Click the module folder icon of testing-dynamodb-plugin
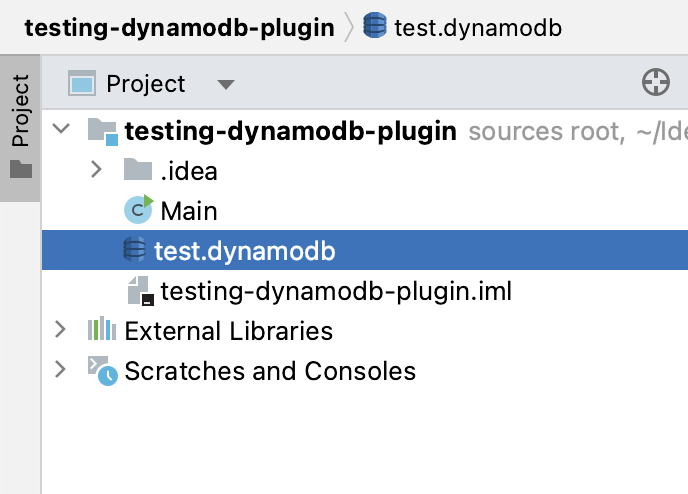This screenshot has height=494, width=688. 103,131
